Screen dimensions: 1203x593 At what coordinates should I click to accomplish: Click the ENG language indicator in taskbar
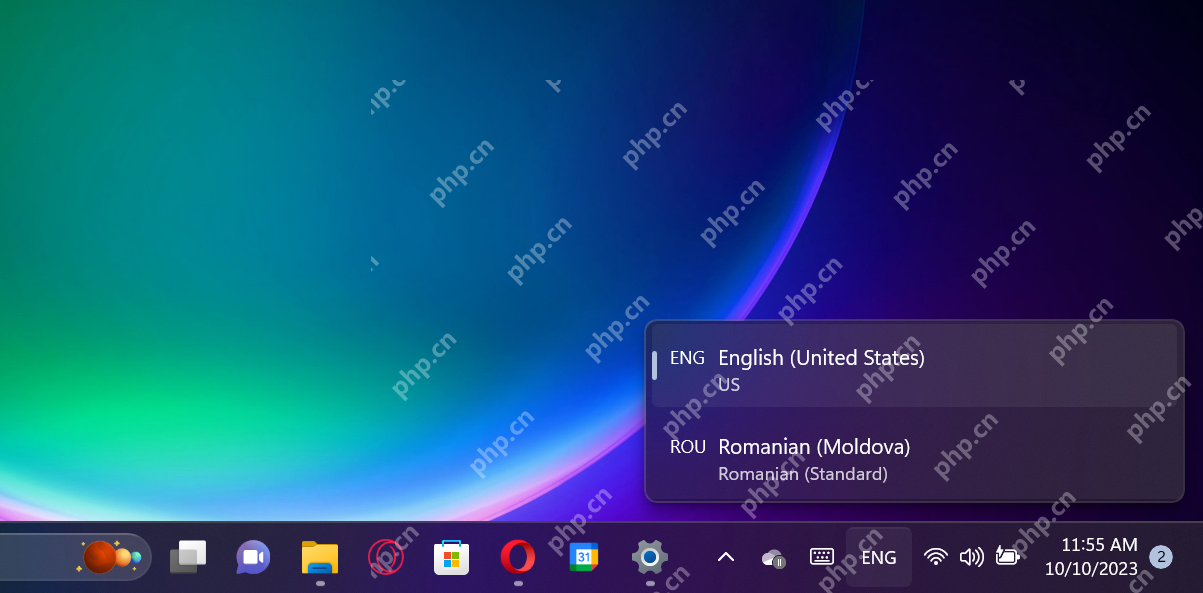click(x=879, y=557)
